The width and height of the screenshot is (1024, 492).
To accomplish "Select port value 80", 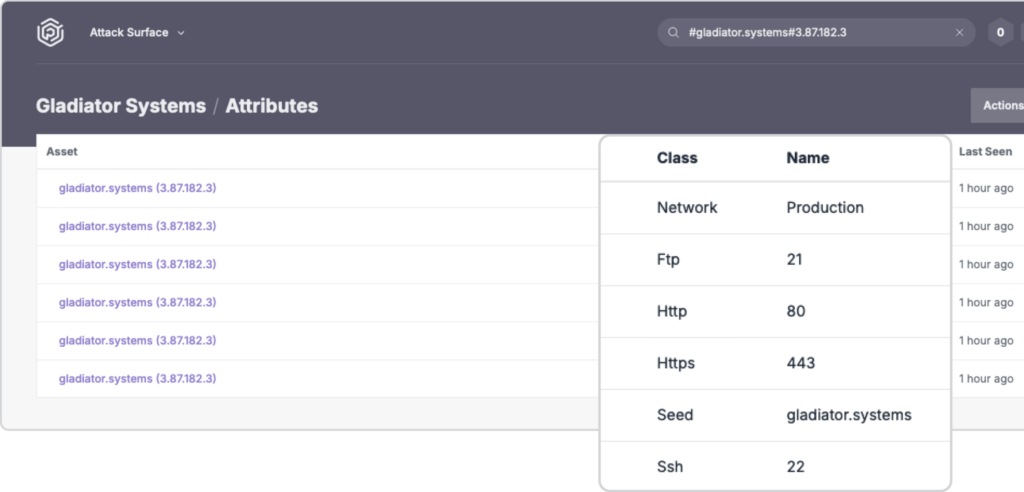I will click(796, 311).
